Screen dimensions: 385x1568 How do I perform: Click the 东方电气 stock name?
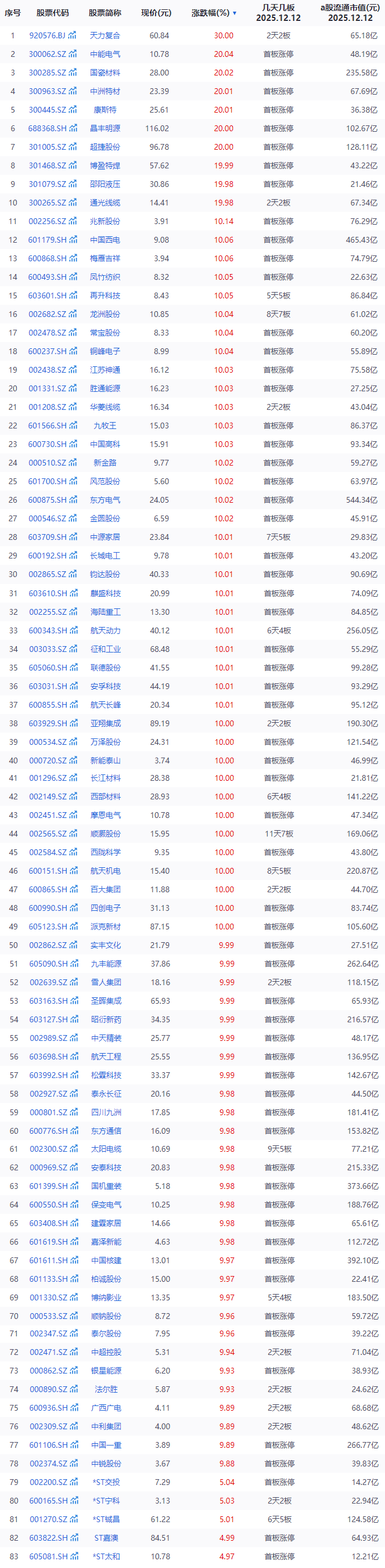105,500
